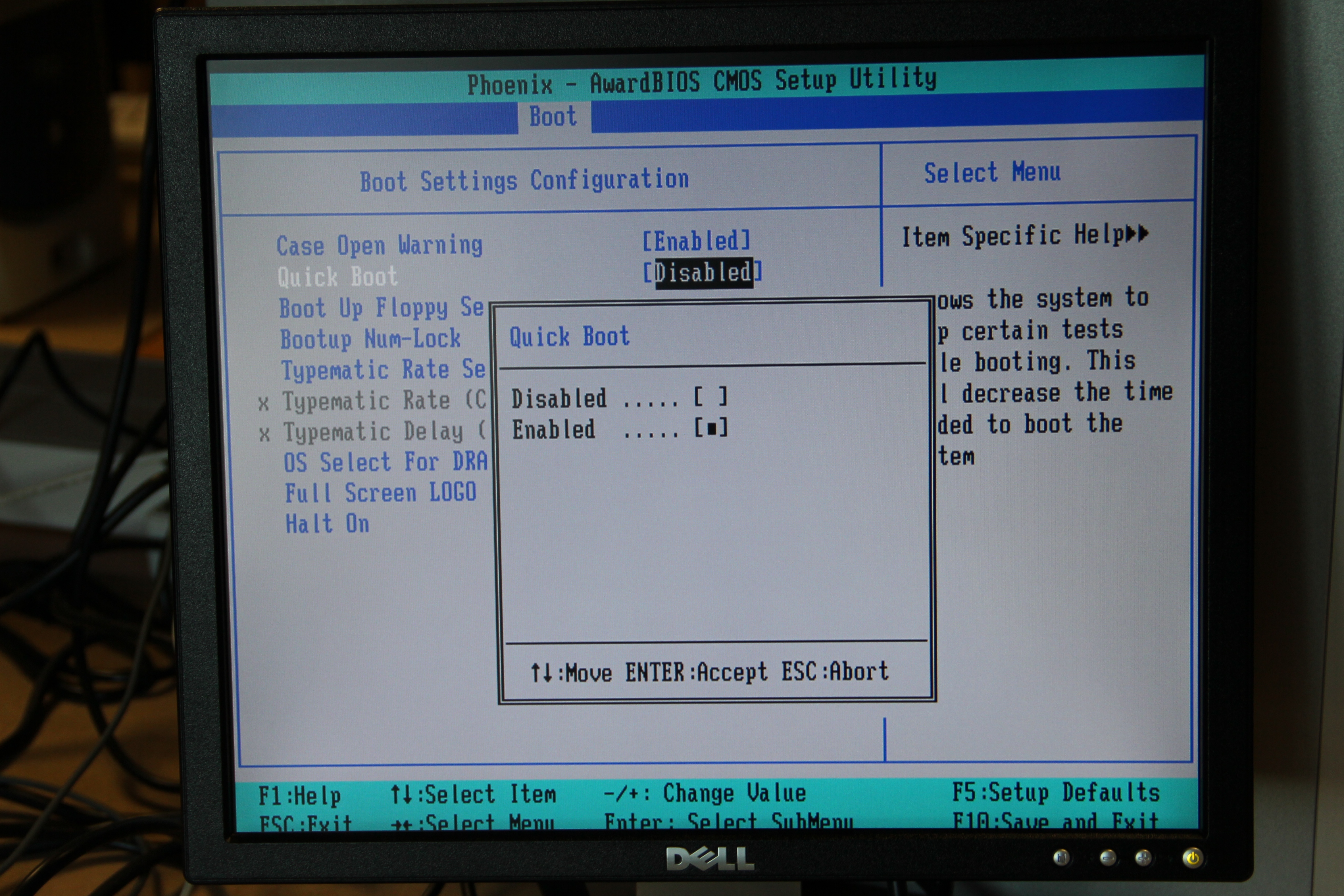Screen dimensions: 1344x896
Task: Click the Quick Boot popup title
Action: click(570, 337)
